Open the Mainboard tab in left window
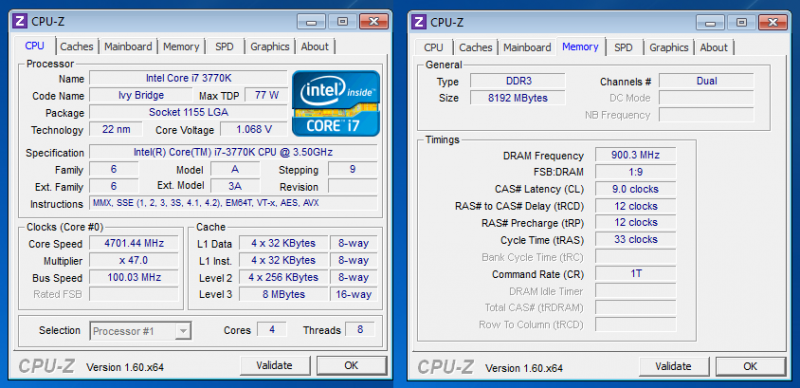Screen dimensions: 800x388 (128, 46)
